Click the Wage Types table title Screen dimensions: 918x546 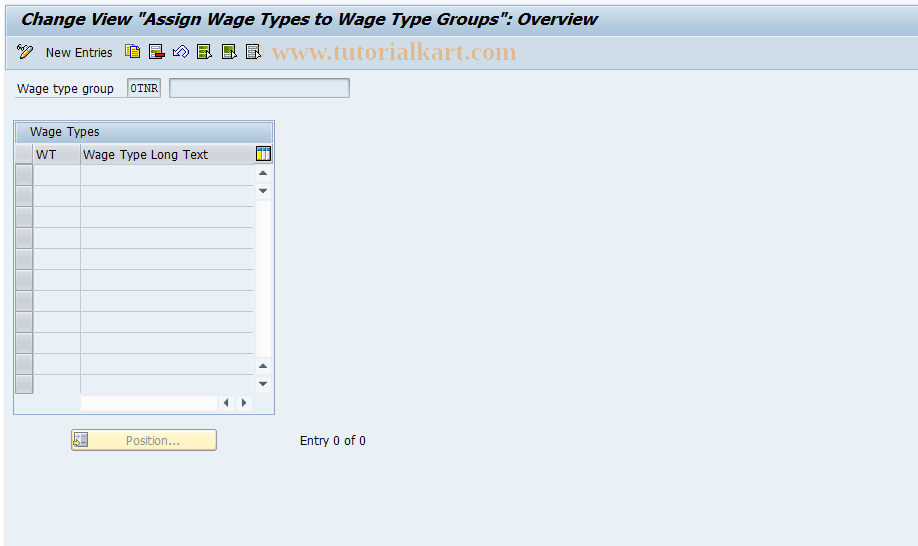(x=64, y=132)
